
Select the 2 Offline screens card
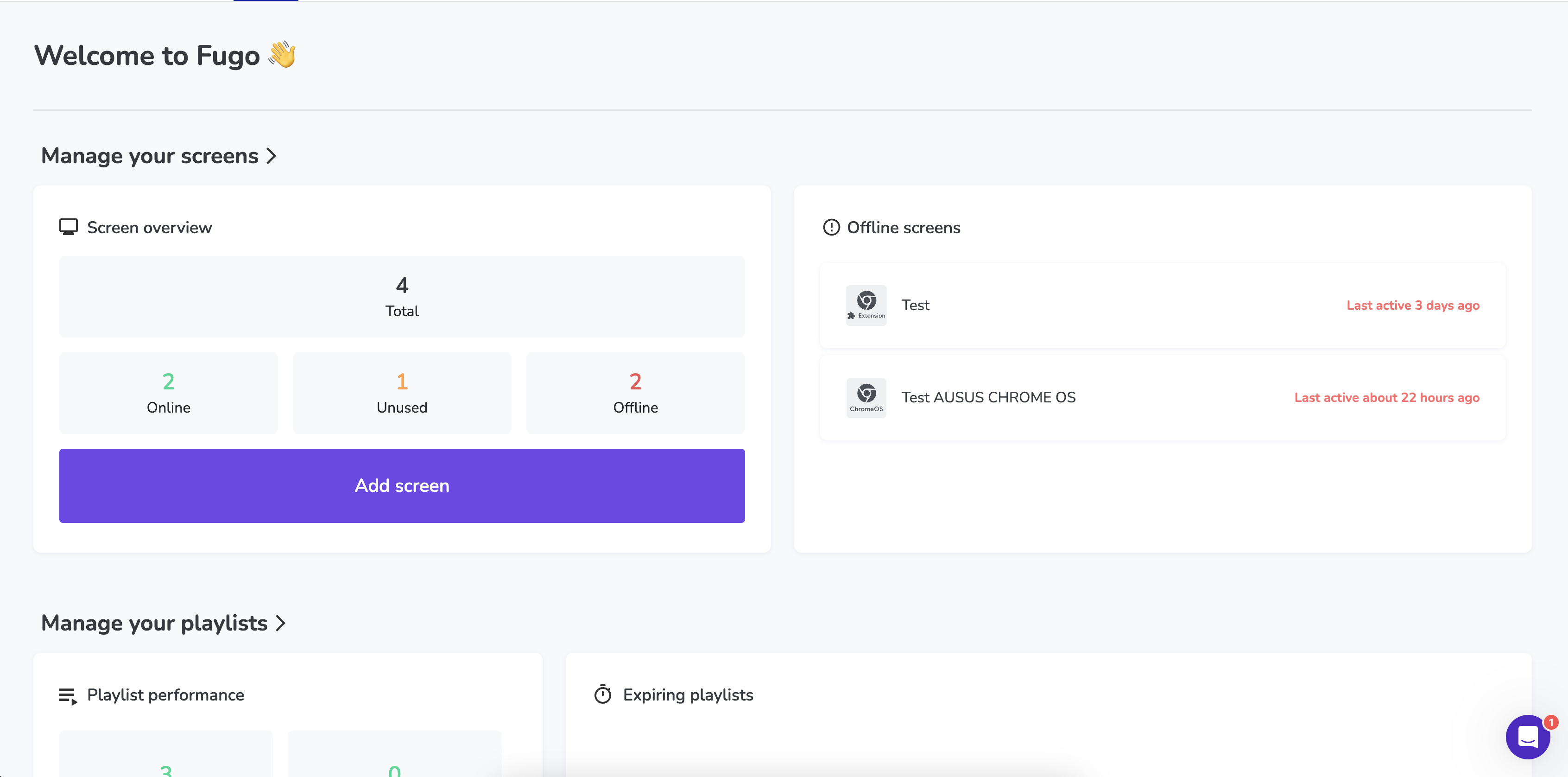point(635,393)
